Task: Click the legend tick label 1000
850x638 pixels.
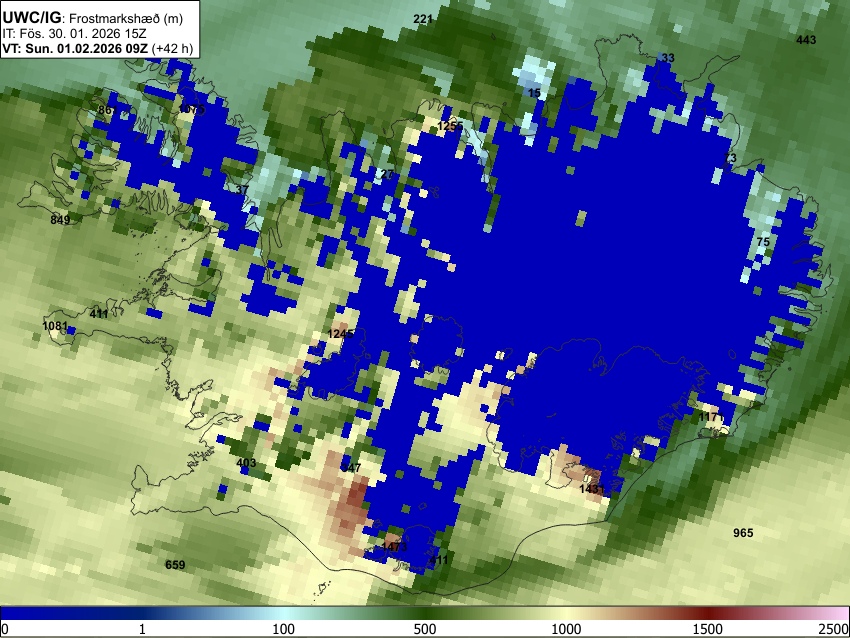Action: coord(566,629)
